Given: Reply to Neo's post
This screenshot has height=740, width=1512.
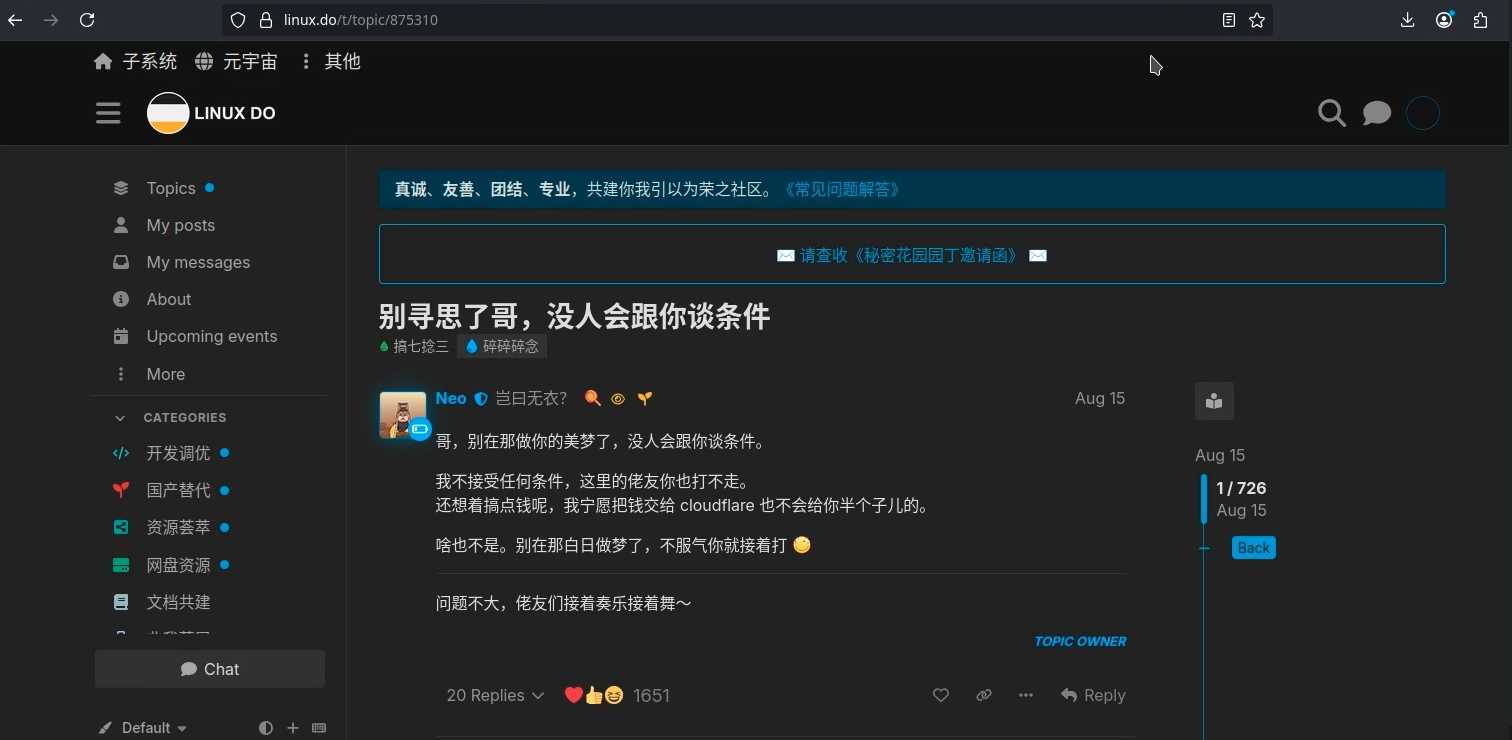Looking at the screenshot, I should pyautogui.click(x=1093, y=695).
